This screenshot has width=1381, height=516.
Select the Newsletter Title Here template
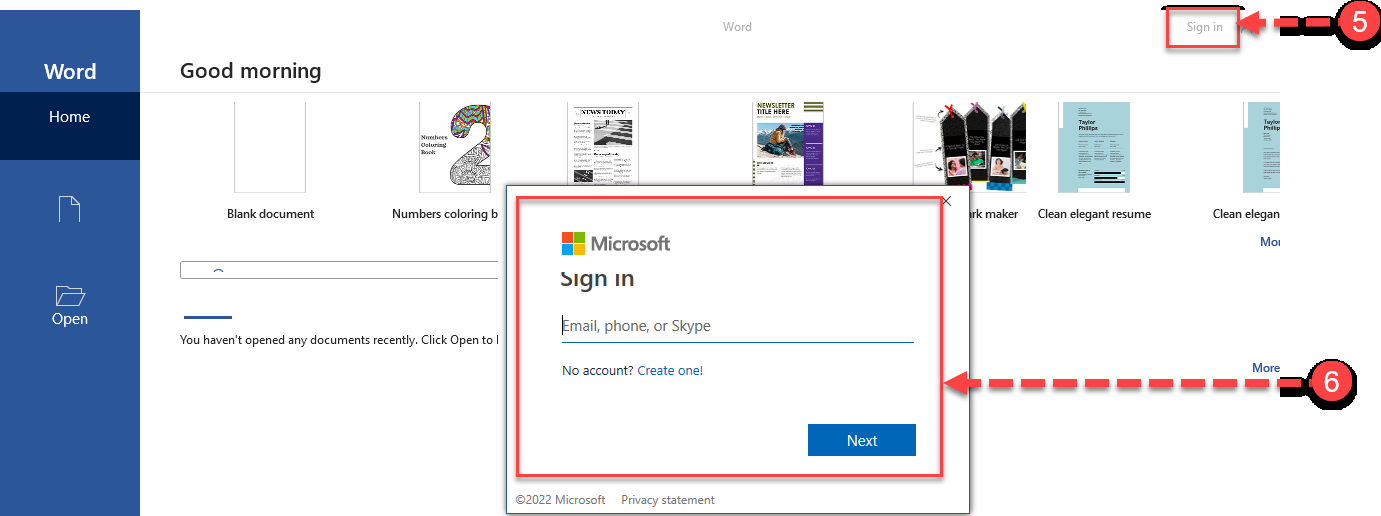click(x=788, y=143)
